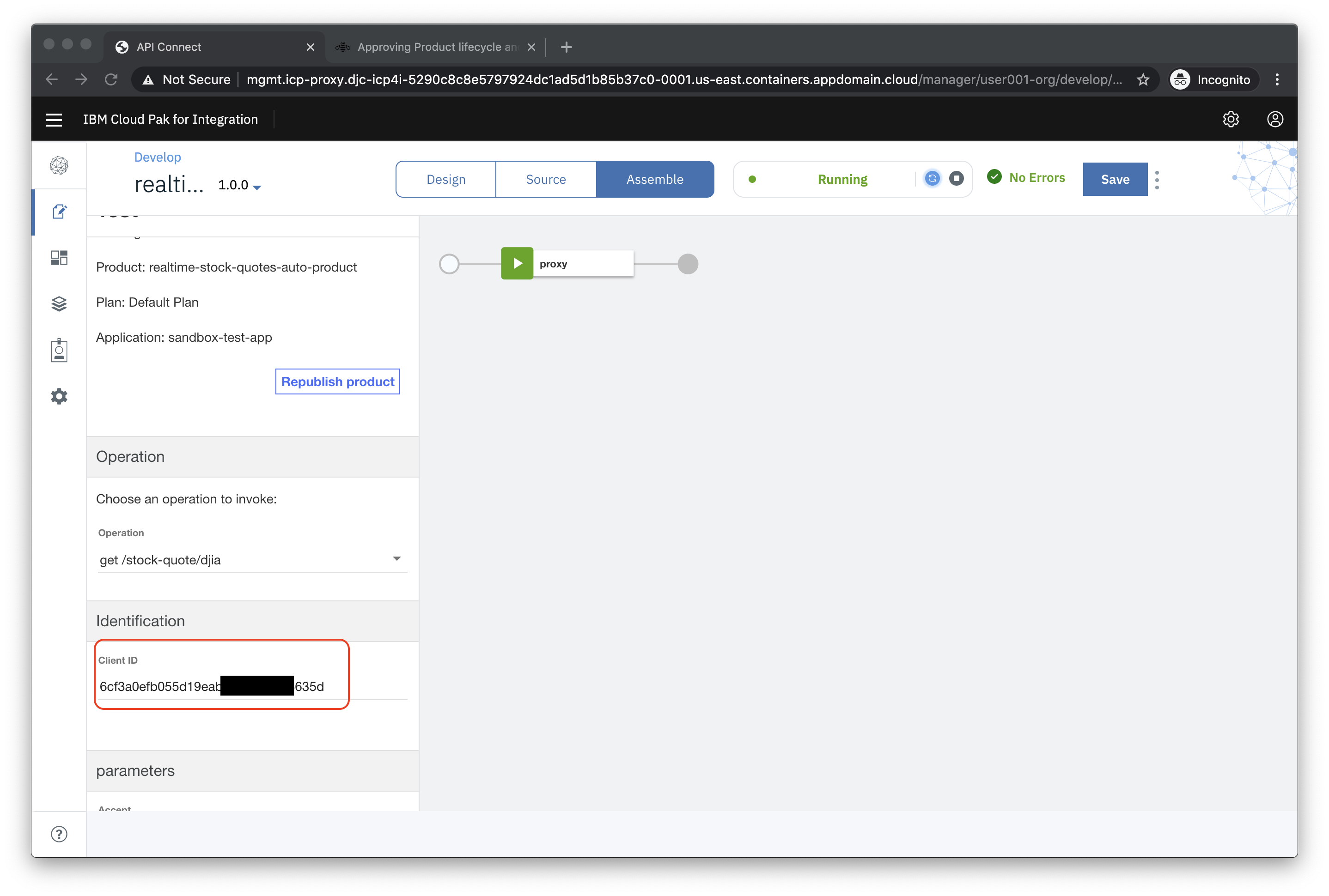The height and width of the screenshot is (896, 1329).
Task: Click the Help question mark icon
Action: (60, 834)
